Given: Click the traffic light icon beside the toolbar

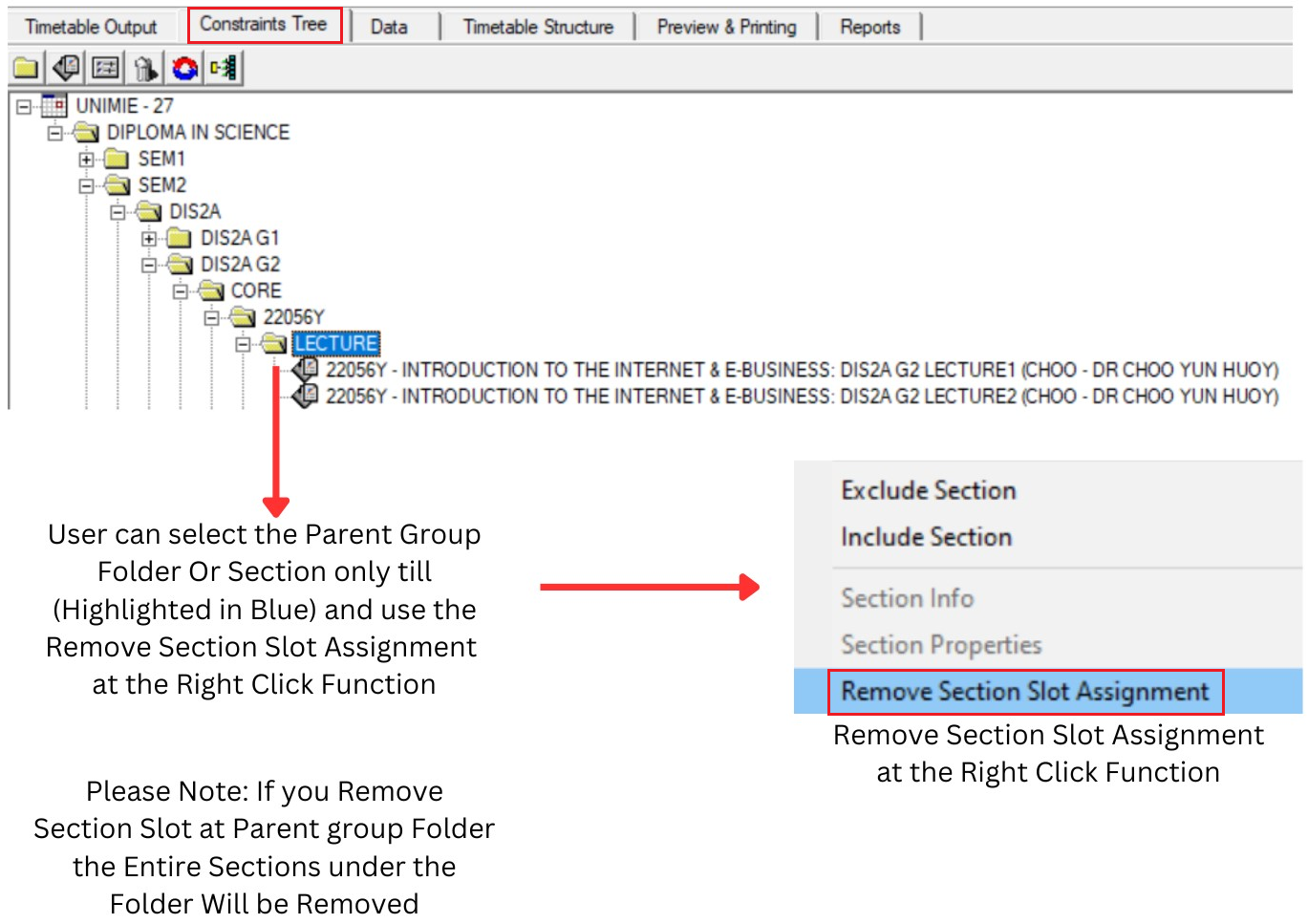Looking at the screenshot, I should (222, 67).
